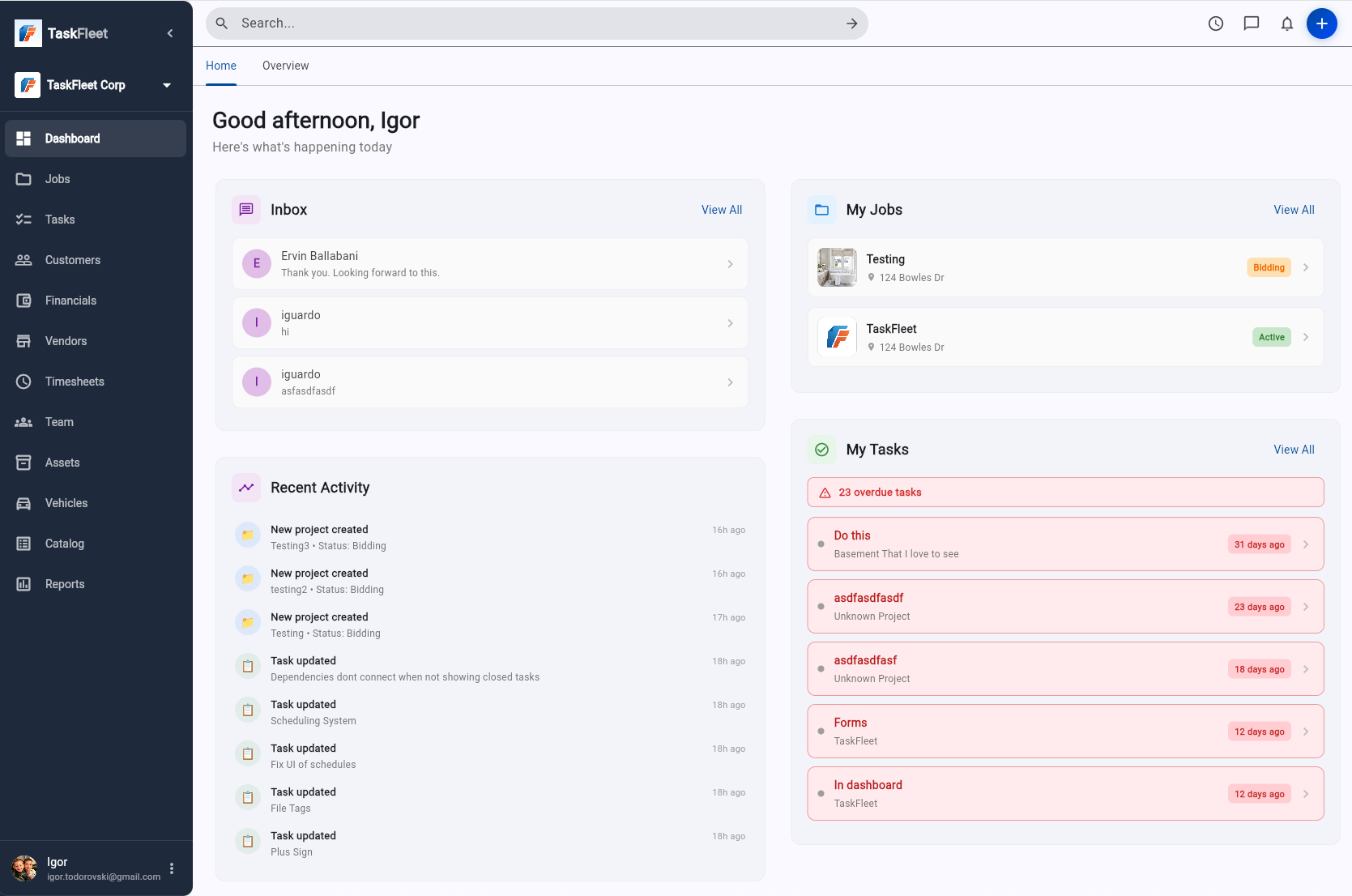
Task: Open the Testing job thumbnail image
Action: (837, 267)
